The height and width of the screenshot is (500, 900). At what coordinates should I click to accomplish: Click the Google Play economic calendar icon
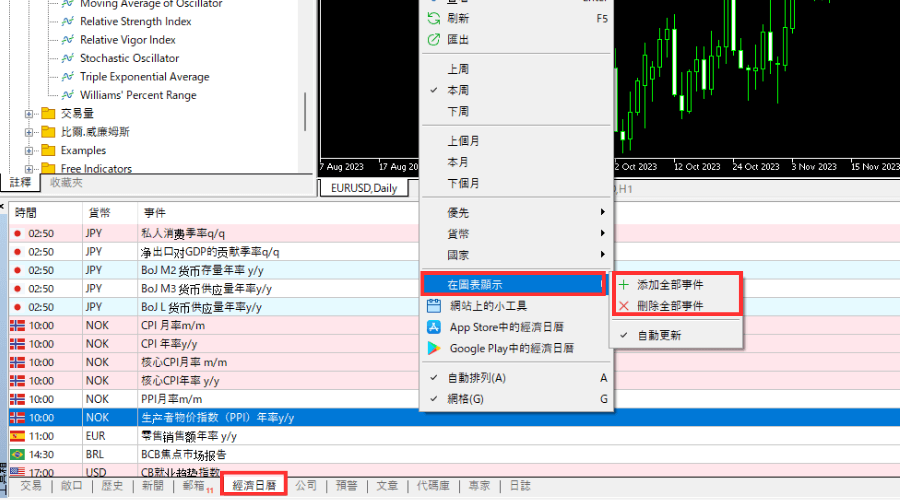click(433, 348)
